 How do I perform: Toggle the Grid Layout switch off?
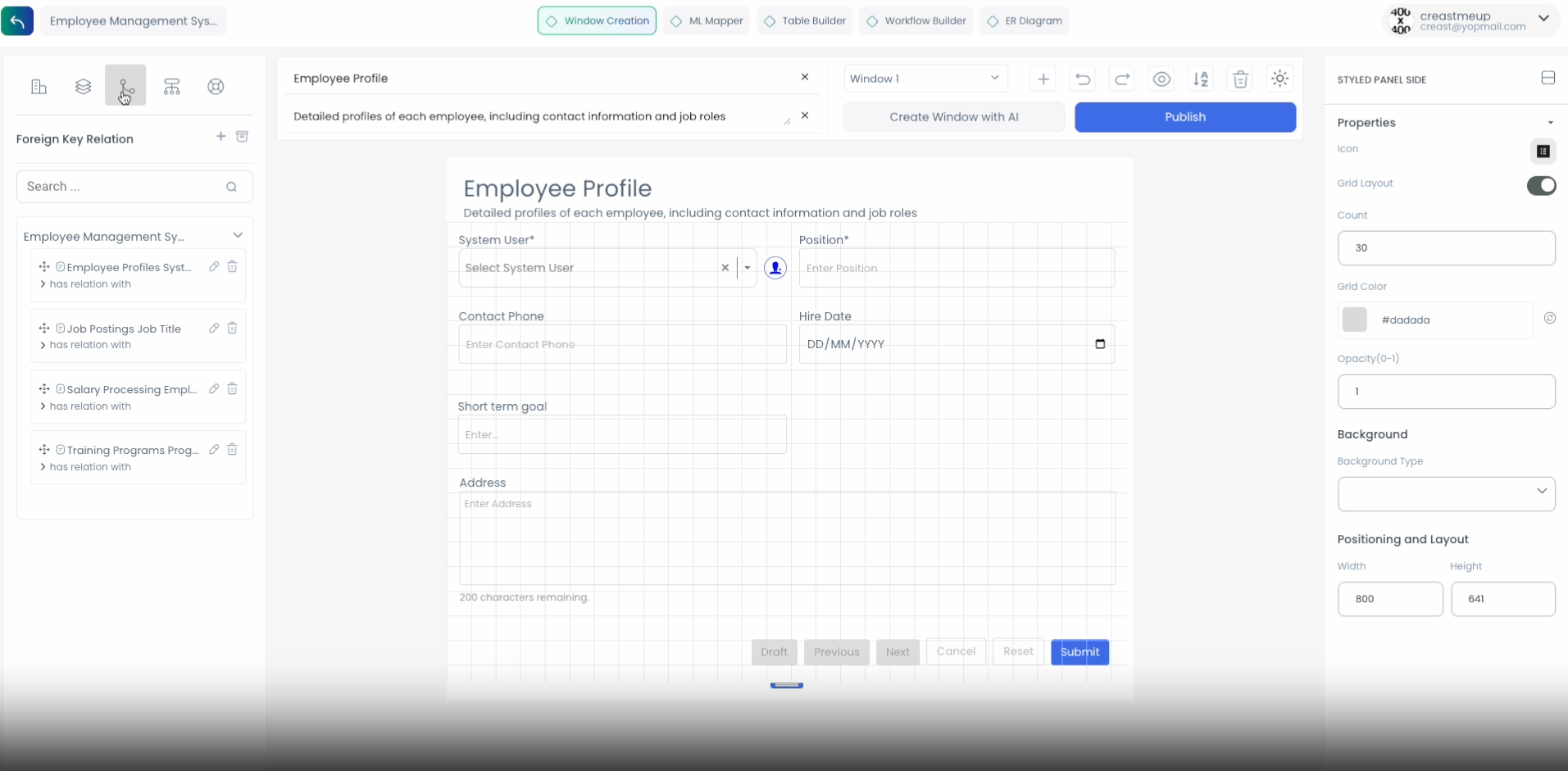pos(1540,186)
